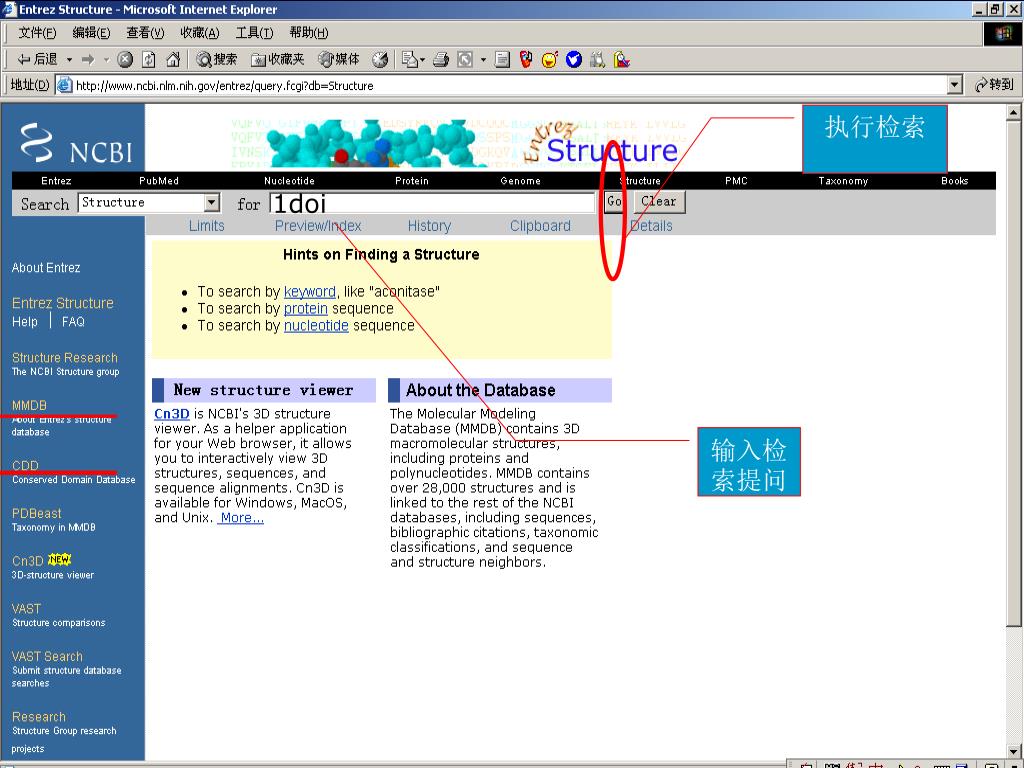
Task: Open the Favorites (收藏夹) pane
Action: (278, 59)
